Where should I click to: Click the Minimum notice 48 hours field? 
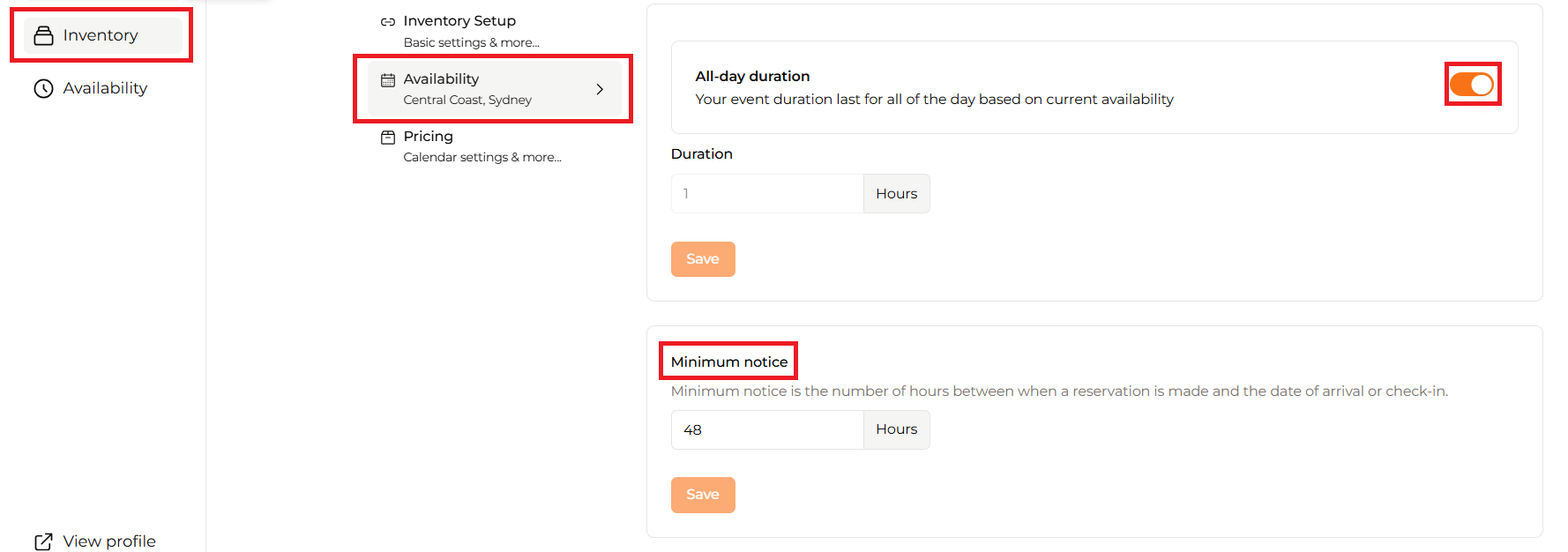(767, 429)
